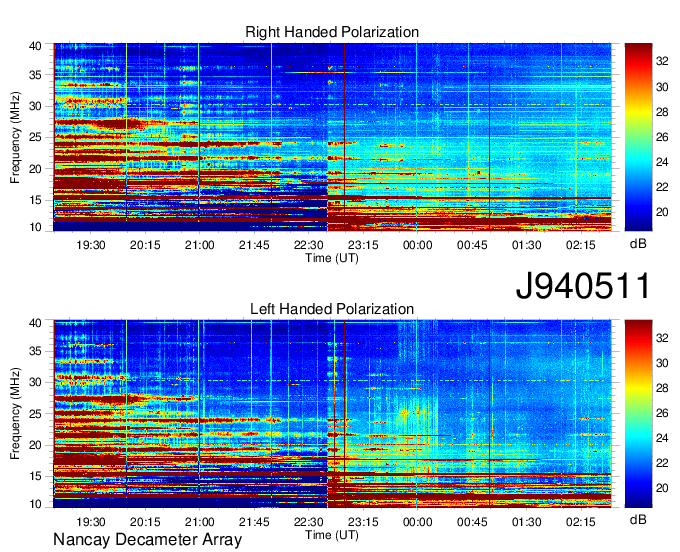
Task: Click the 01:30 tick under Left Handed plot
Action: tap(526, 522)
